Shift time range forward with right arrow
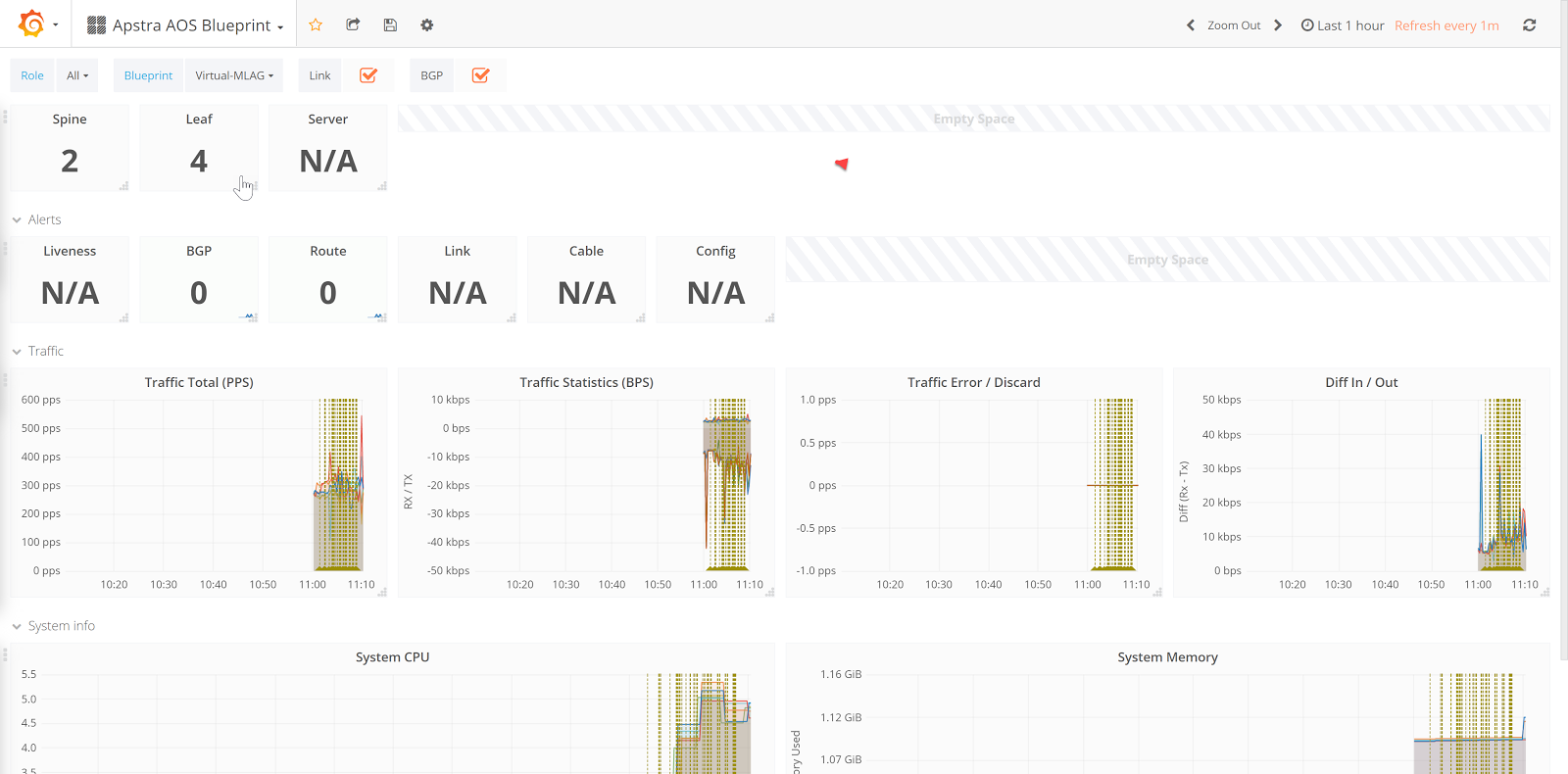The width and height of the screenshot is (1568, 774). [x=1278, y=25]
